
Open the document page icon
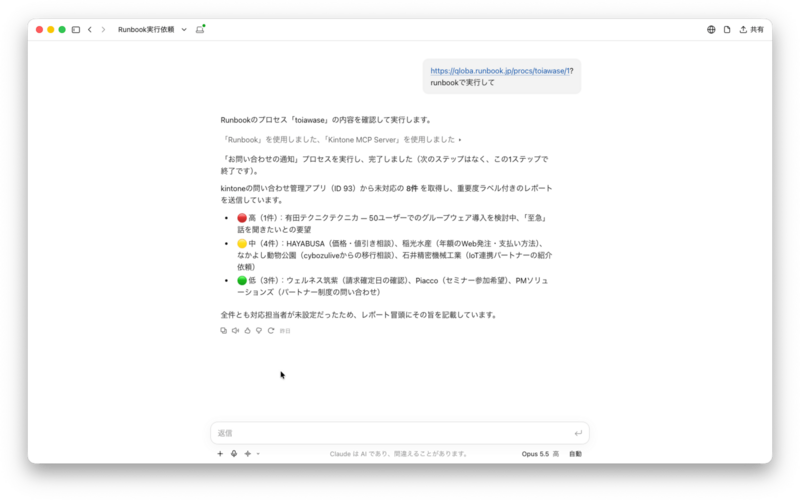click(x=727, y=30)
